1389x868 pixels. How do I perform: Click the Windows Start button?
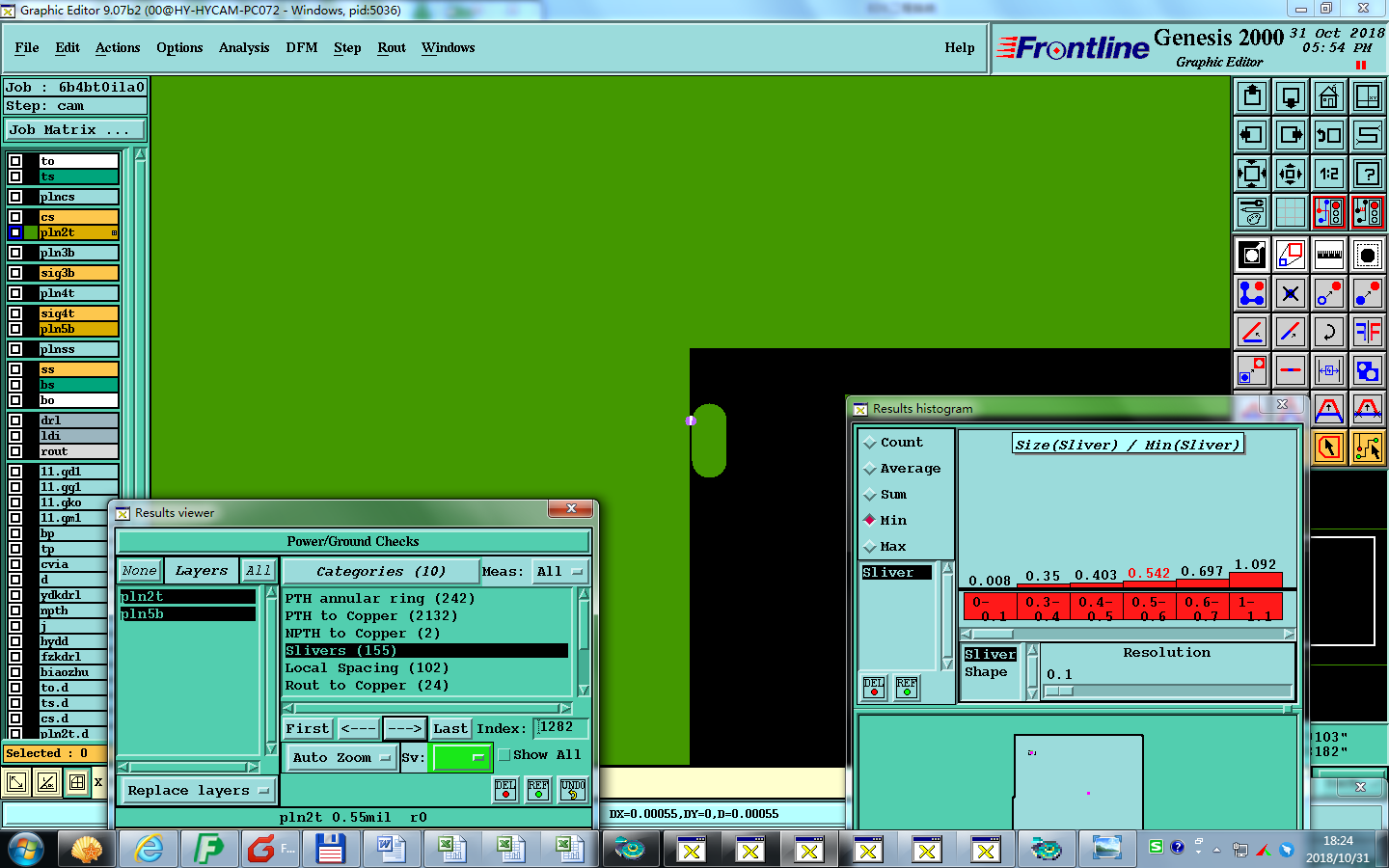26,849
